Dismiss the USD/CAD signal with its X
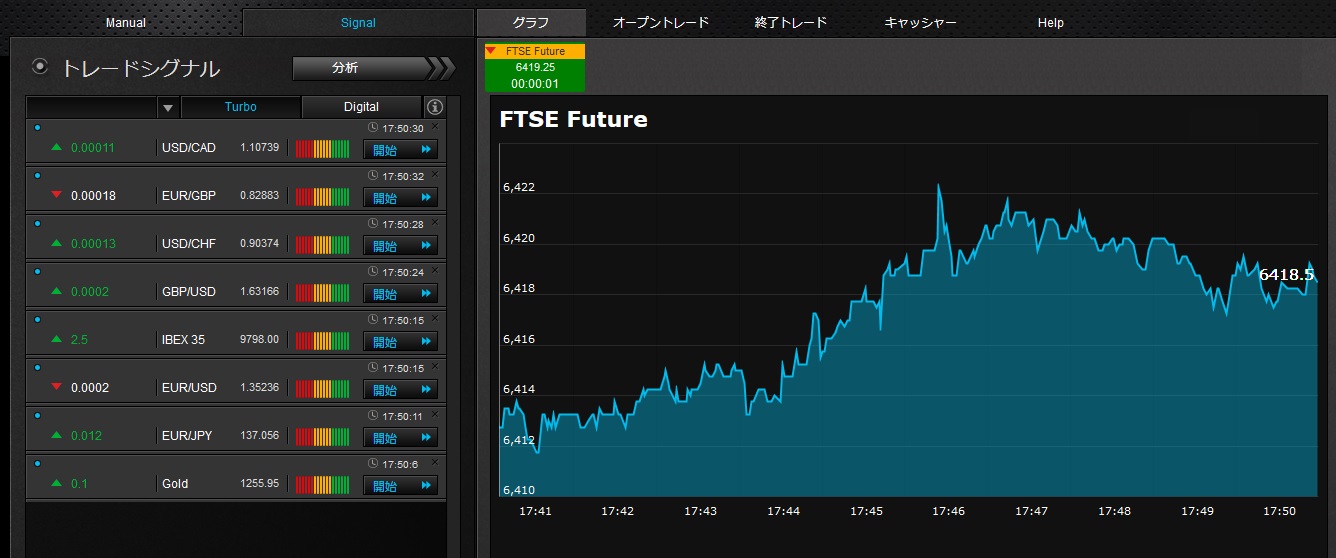 pos(435,125)
